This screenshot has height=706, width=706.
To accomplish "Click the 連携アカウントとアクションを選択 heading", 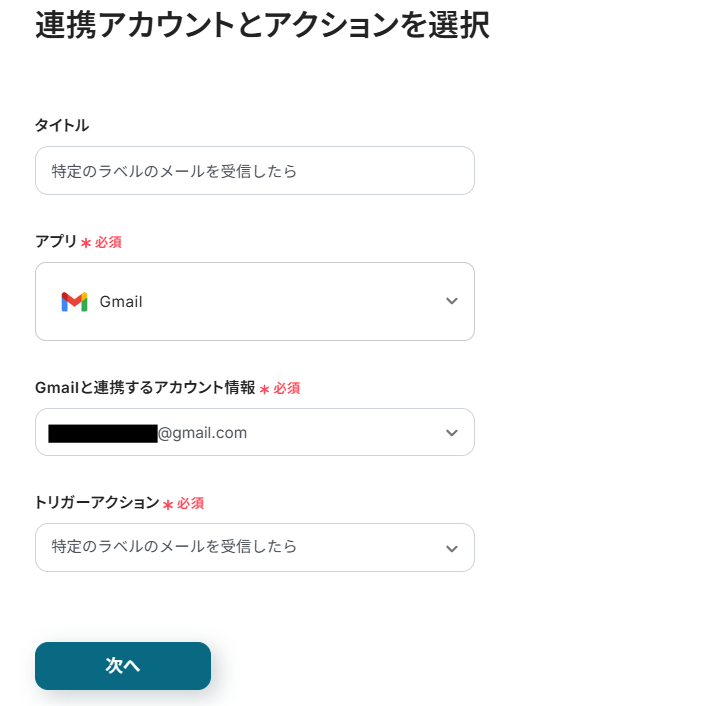I will [262, 25].
